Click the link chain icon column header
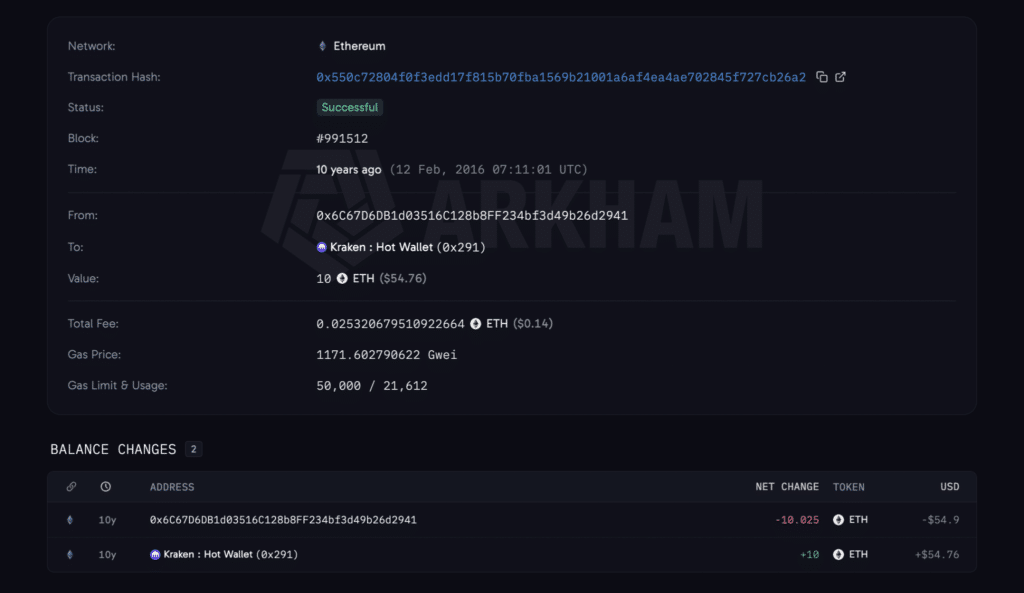The width and height of the screenshot is (1024, 593). click(x=71, y=487)
